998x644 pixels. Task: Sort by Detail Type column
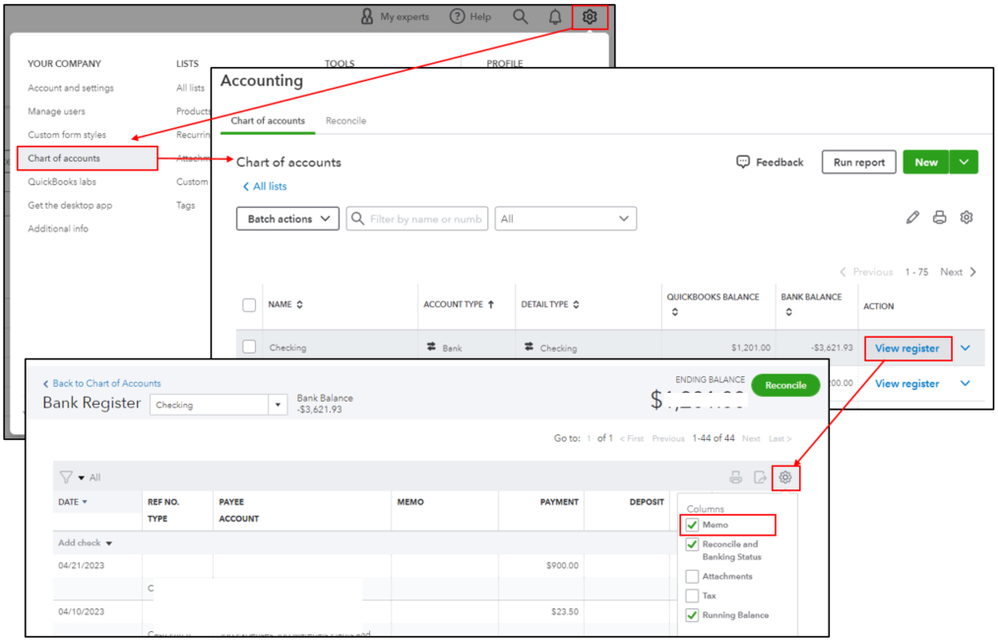click(576, 305)
